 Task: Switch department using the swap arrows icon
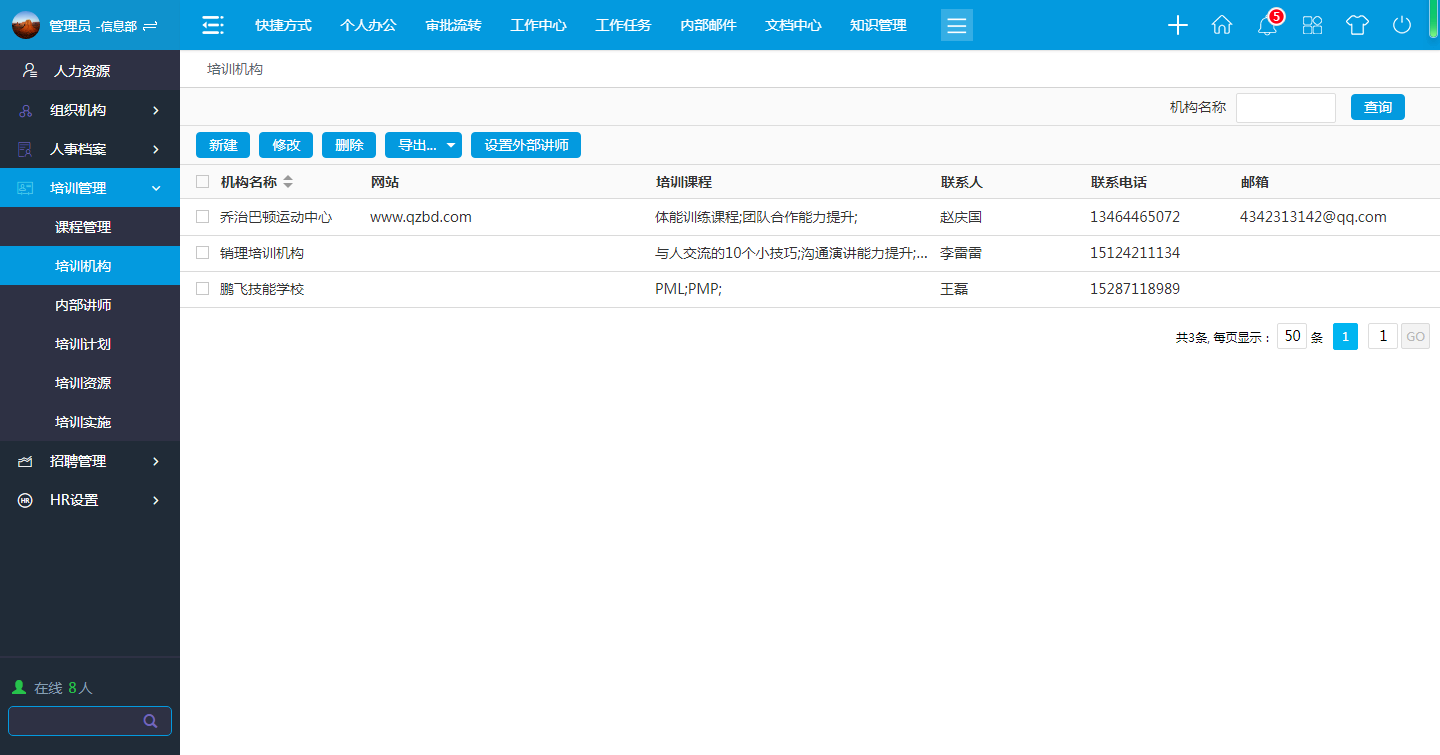(x=150, y=26)
